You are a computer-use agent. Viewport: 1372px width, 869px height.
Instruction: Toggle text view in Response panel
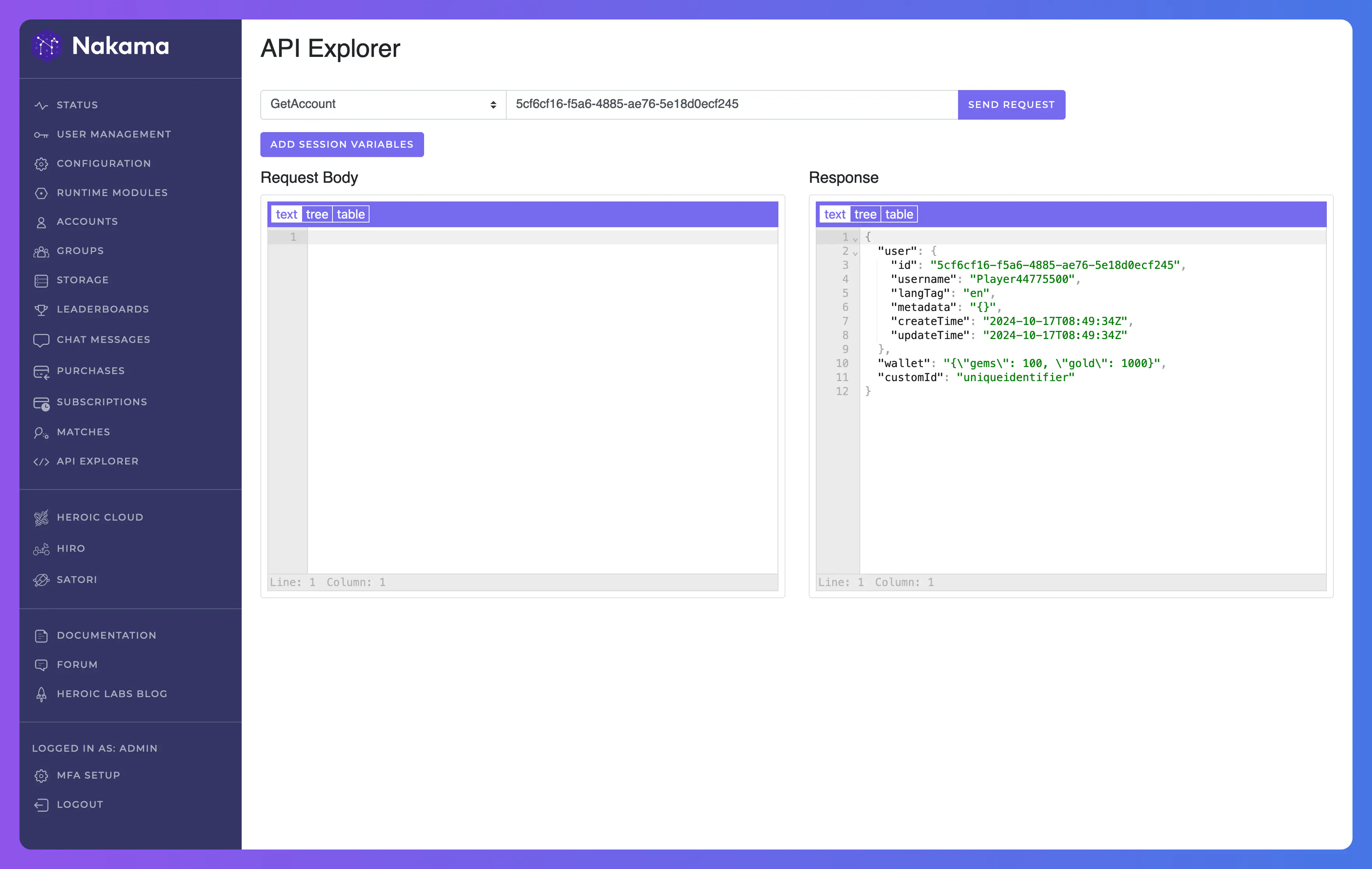[x=833, y=214]
